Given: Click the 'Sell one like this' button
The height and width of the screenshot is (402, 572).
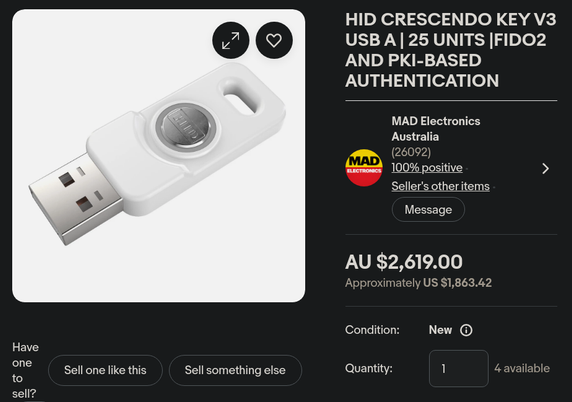Looking at the screenshot, I should point(105,370).
